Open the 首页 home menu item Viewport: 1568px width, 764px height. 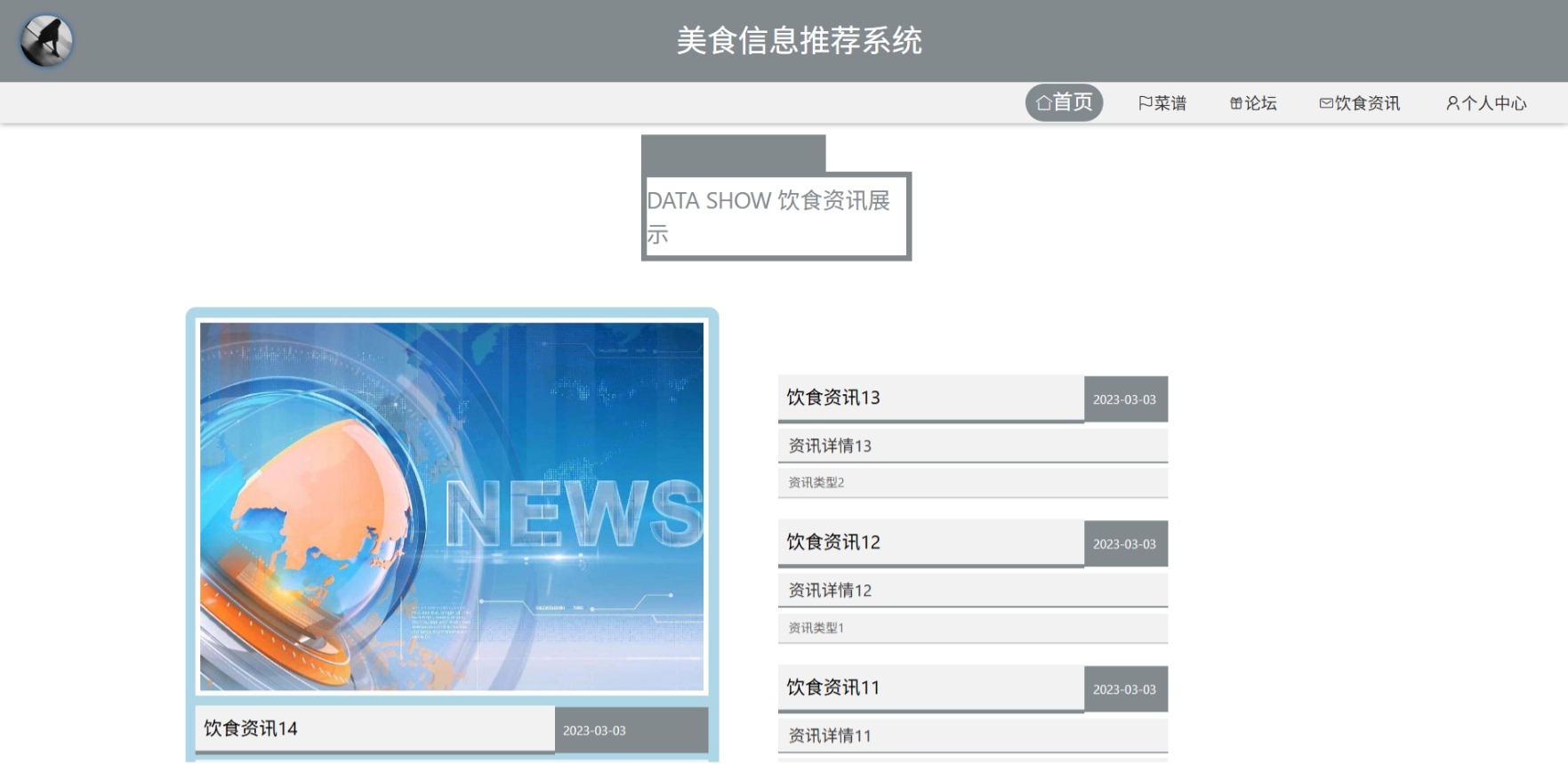point(1064,102)
